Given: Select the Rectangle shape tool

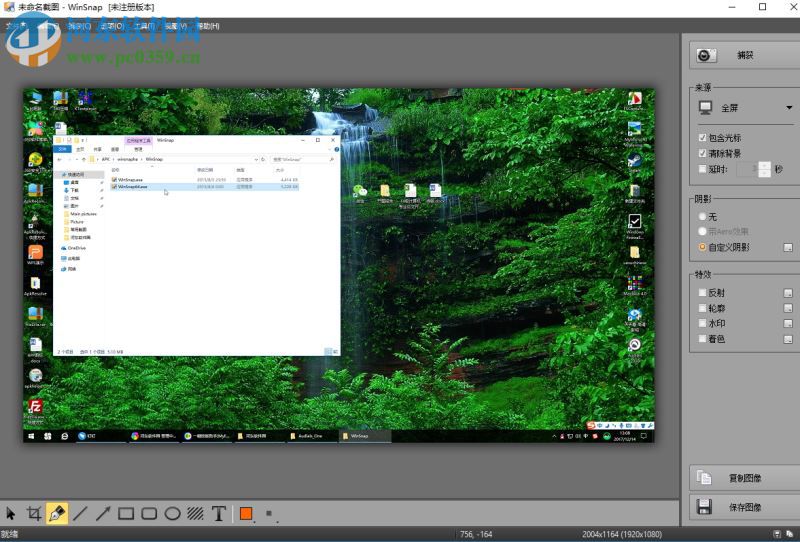Looking at the screenshot, I should [x=126, y=514].
